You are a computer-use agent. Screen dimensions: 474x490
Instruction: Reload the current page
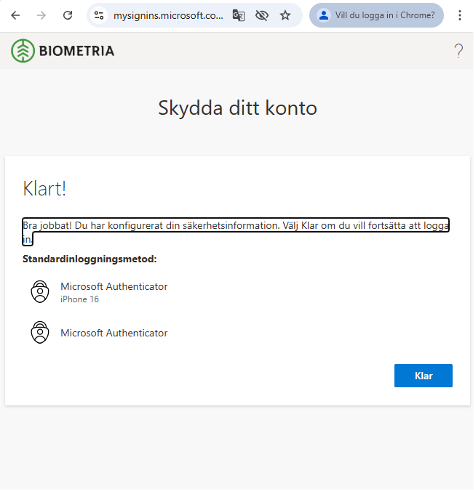coord(68,15)
